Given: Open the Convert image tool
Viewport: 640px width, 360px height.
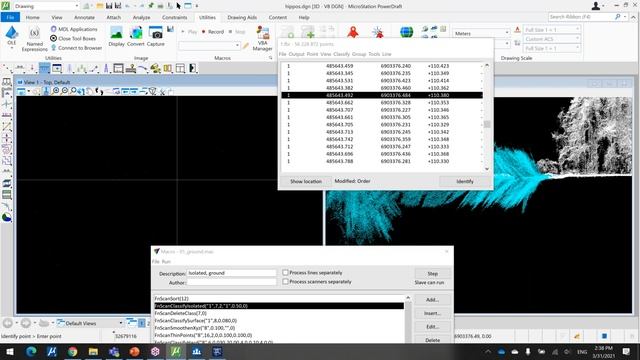Looking at the screenshot, I should [136, 37].
